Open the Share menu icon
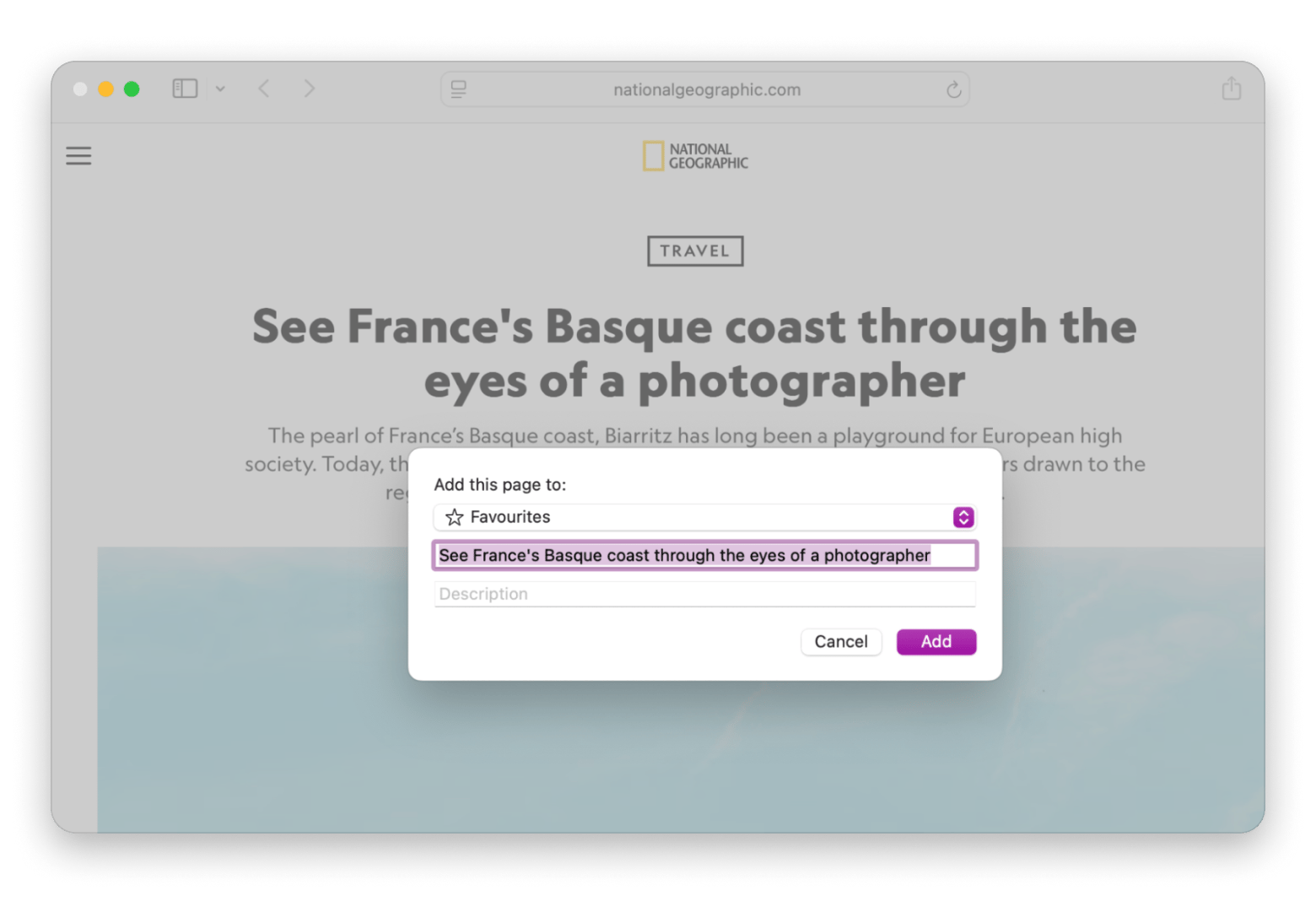 coord(1231,89)
